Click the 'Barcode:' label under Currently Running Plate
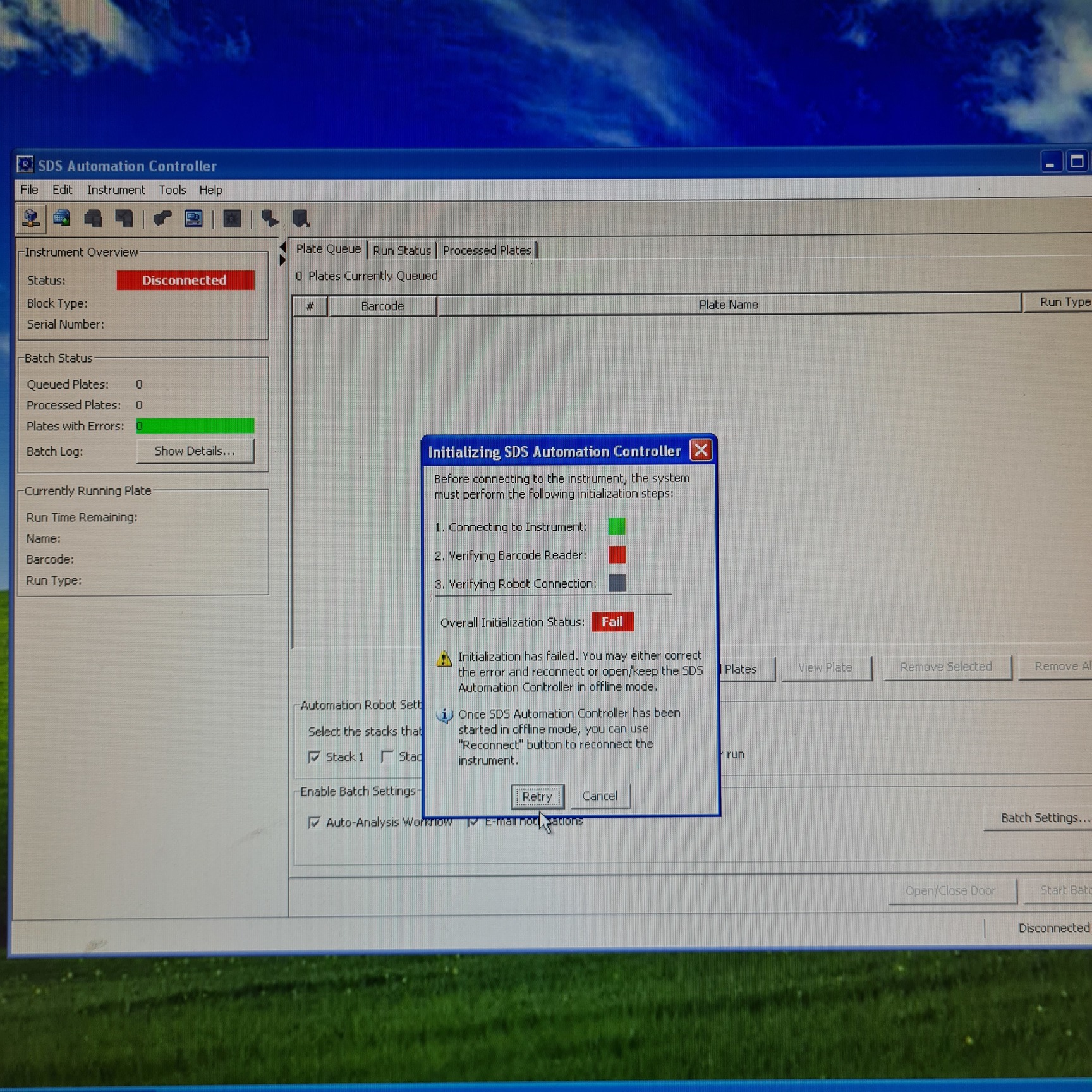Image resolution: width=1092 pixels, height=1092 pixels. click(50, 559)
